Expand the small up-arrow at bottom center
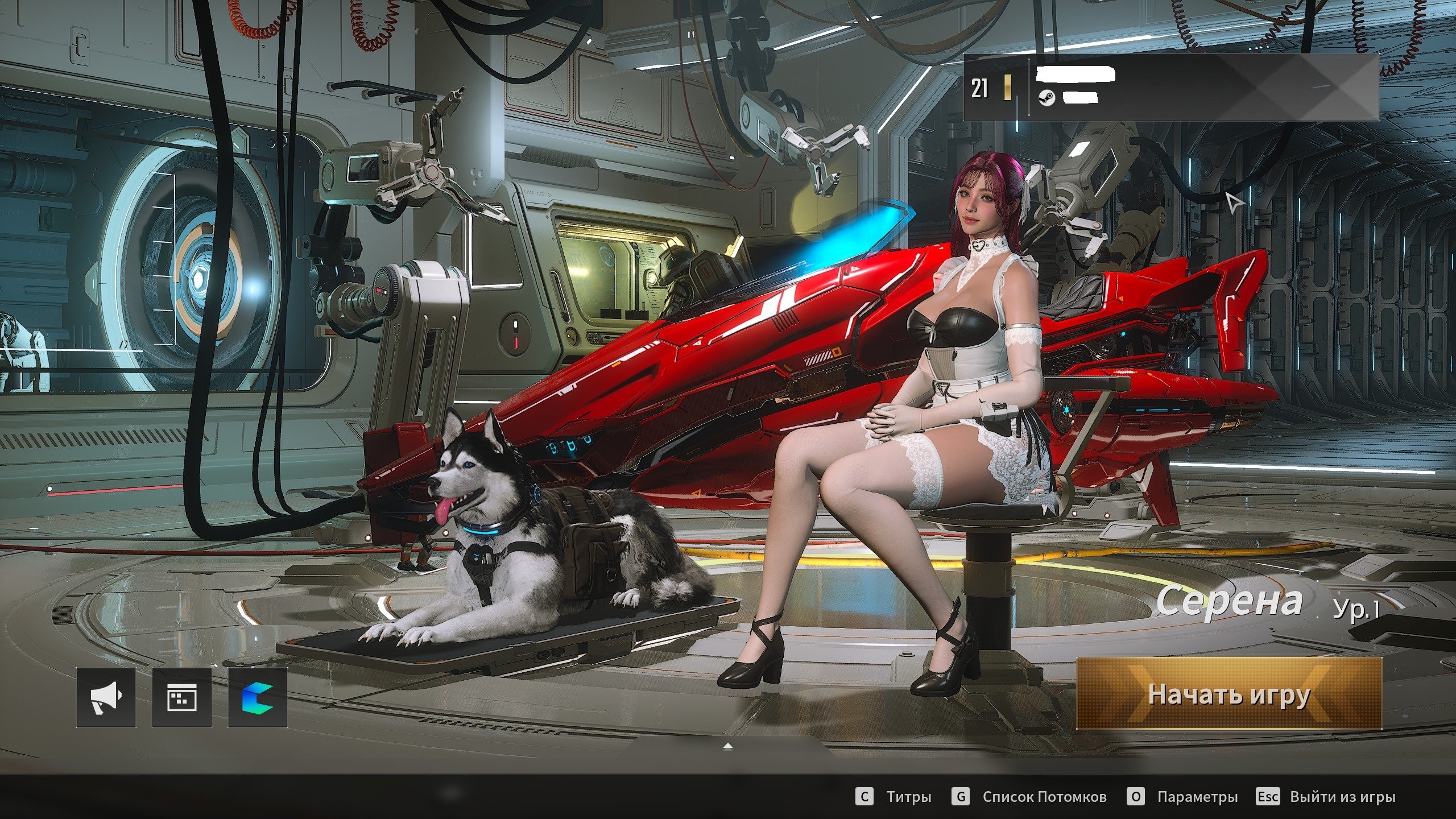Viewport: 1456px width, 819px height. pyautogui.click(x=727, y=746)
